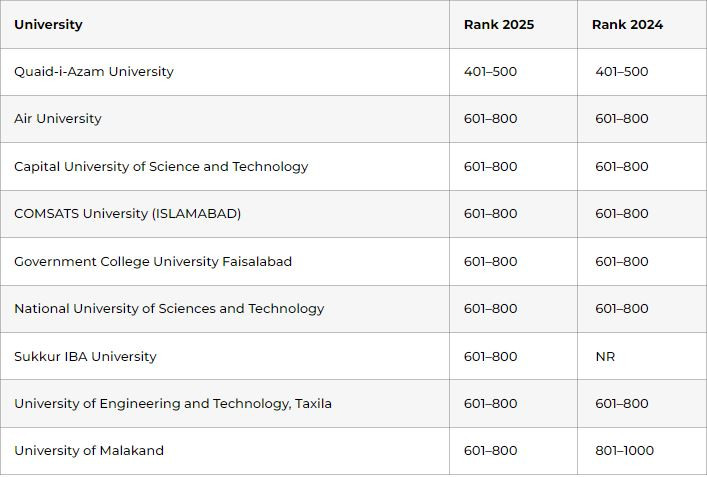707x477 pixels.
Task: Click Capital University of Science and Technology
Action: (161, 167)
